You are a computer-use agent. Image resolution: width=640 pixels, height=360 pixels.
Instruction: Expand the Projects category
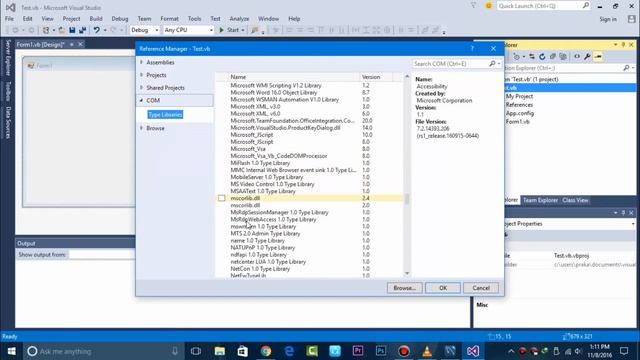pos(142,75)
